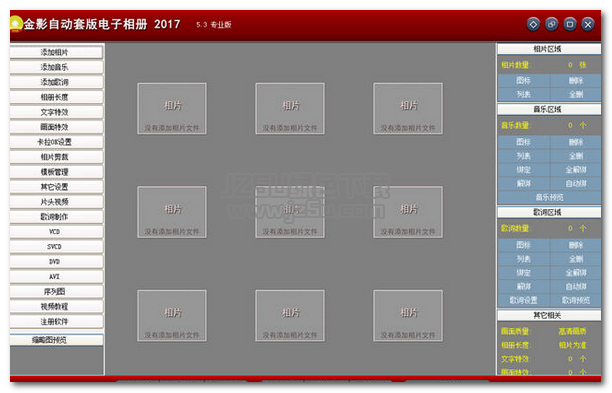Viewport: 612px width, 393px height.
Task: Open 视频教程 video tutorial
Action: tap(56, 306)
